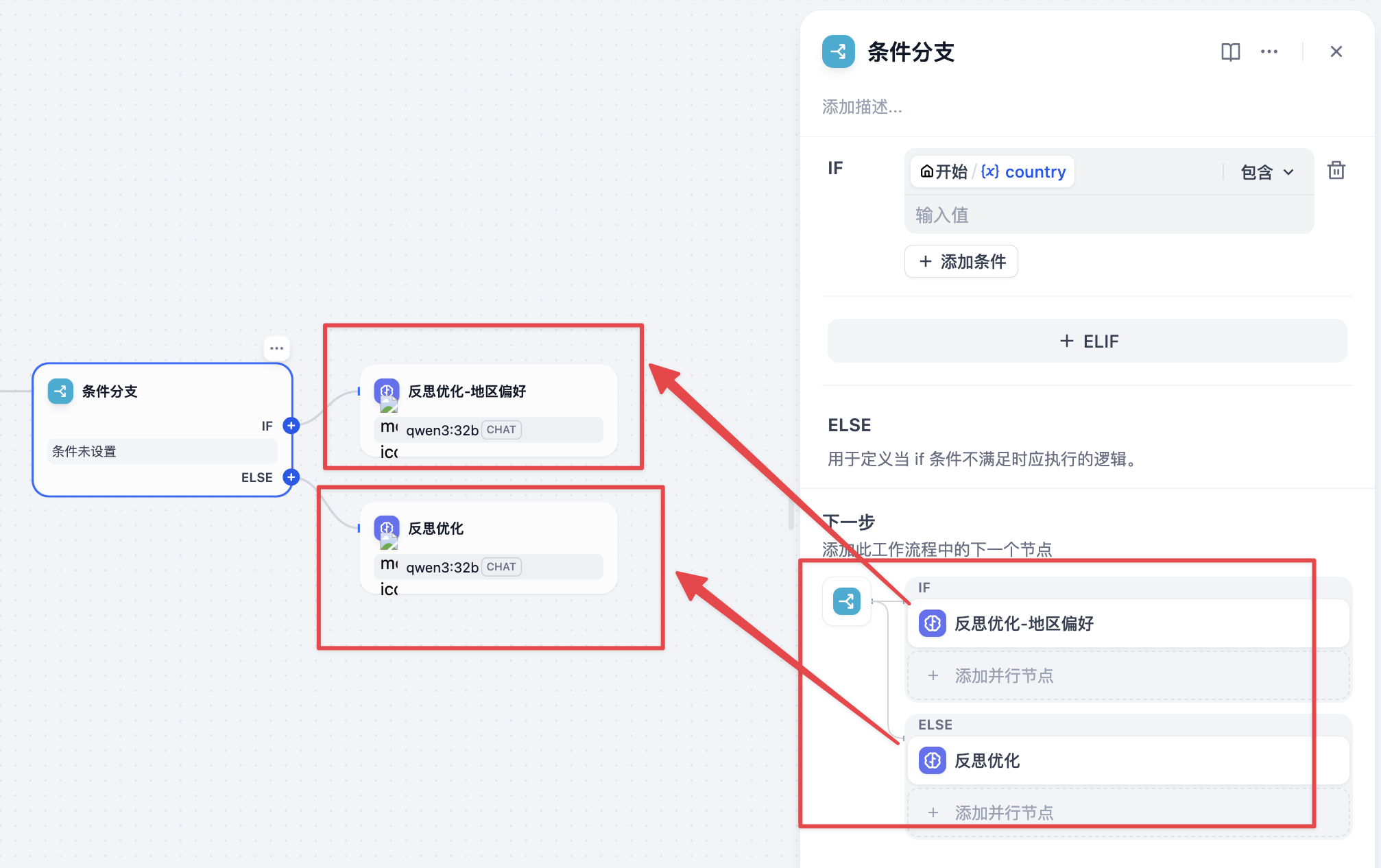Click the LLM icon of 反思优化-地区偏好 node
The width and height of the screenshot is (1381, 868).
click(387, 391)
